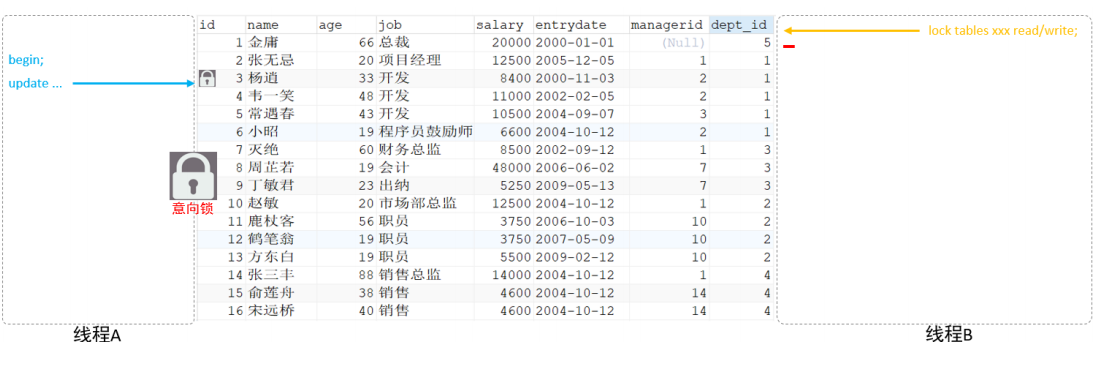The width and height of the screenshot is (1098, 379).
Task: Click the job cell 程序员鼓励师
Action: pyautogui.click(x=426, y=132)
